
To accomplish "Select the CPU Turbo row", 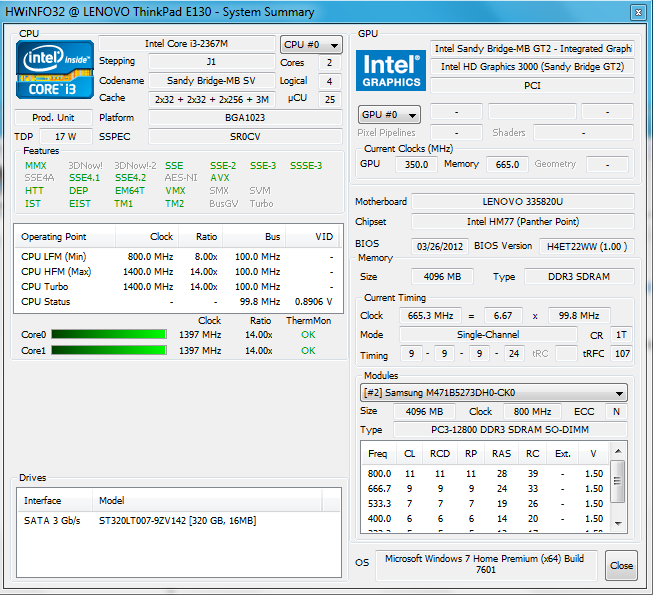I will click(178, 286).
